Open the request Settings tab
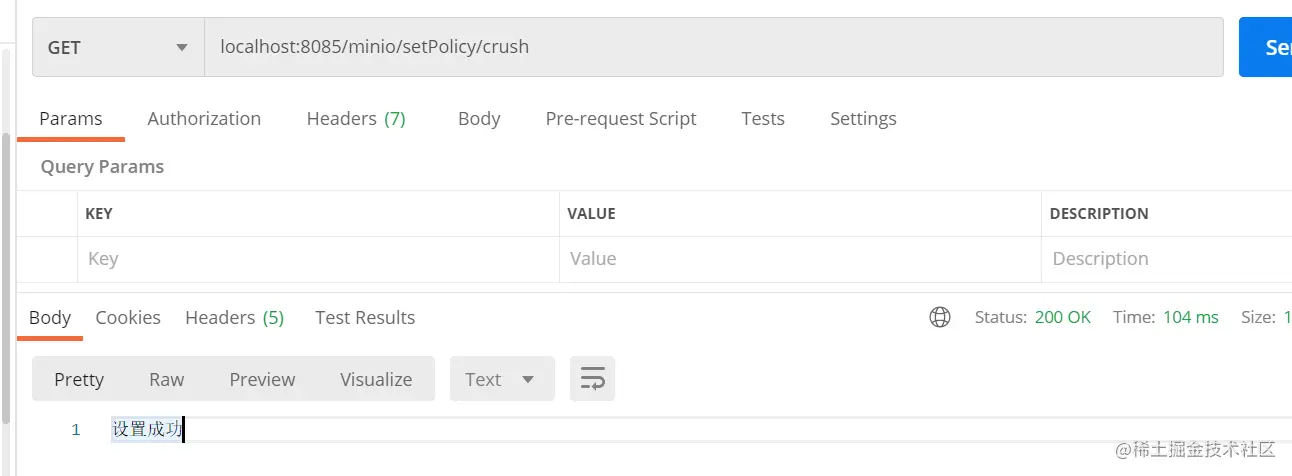This screenshot has height=476, width=1292. coord(863,118)
